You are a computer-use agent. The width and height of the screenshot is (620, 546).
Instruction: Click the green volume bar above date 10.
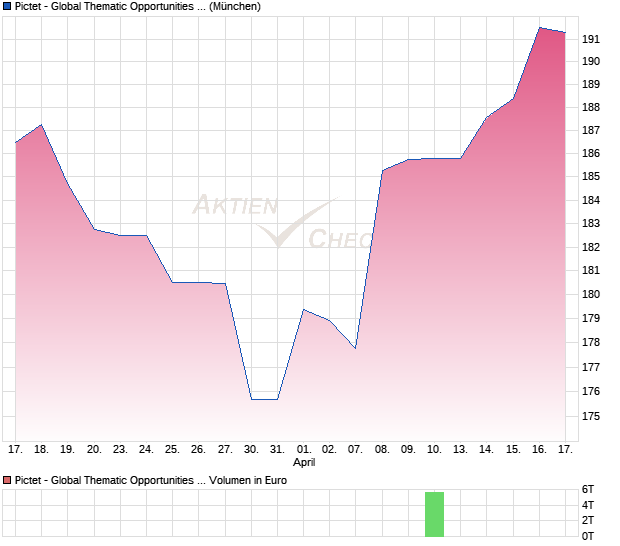(x=434, y=514)
